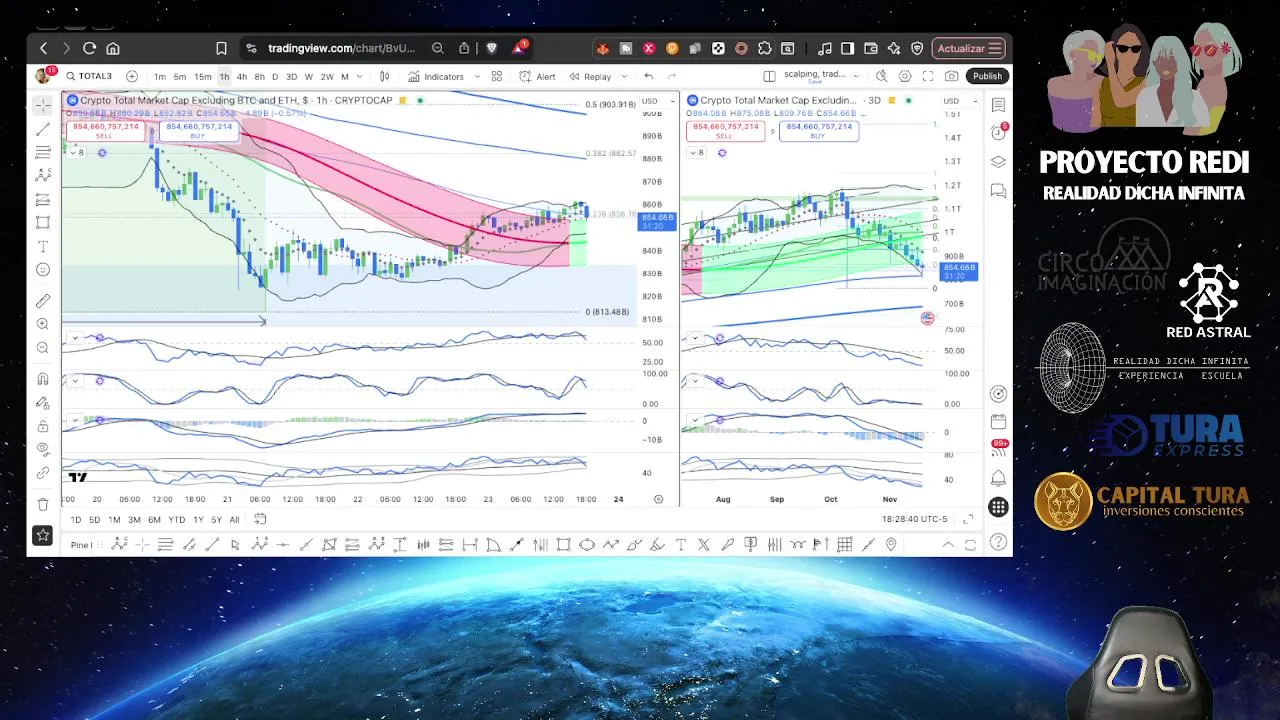Open the emoji icons tool
Image resolution: width=1280 pixels, height=720 pixels.
tap(43, 269)
